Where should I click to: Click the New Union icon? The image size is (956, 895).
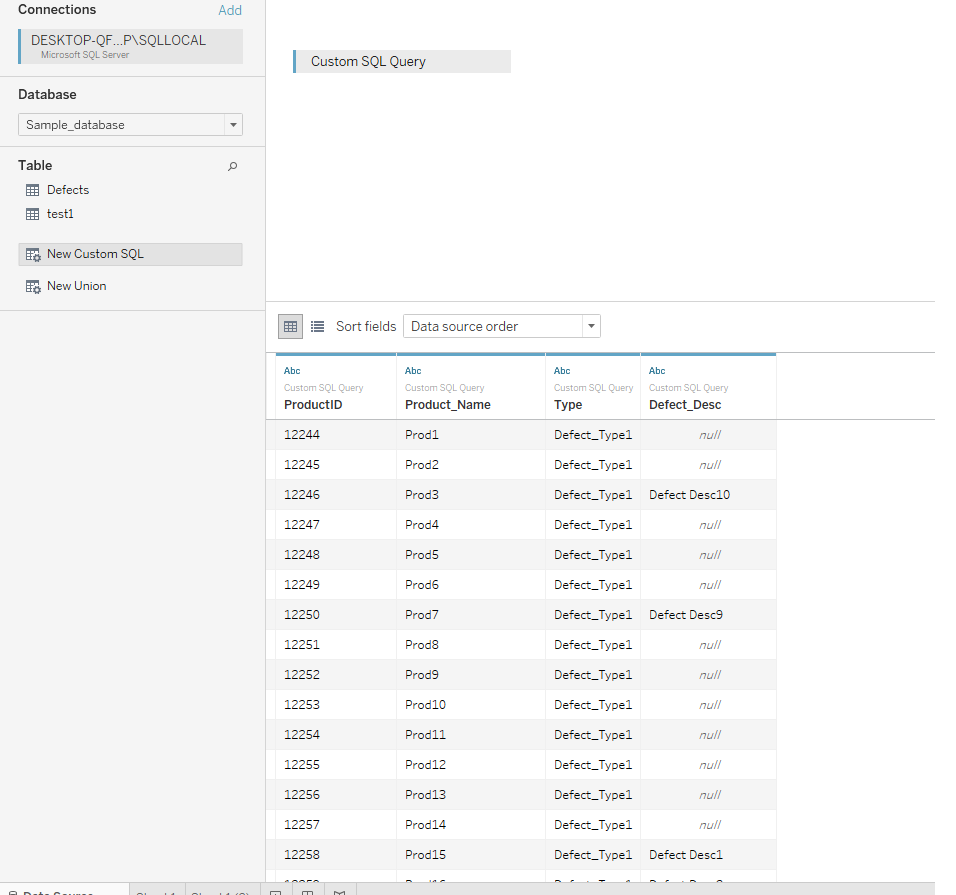pos(32,286)
